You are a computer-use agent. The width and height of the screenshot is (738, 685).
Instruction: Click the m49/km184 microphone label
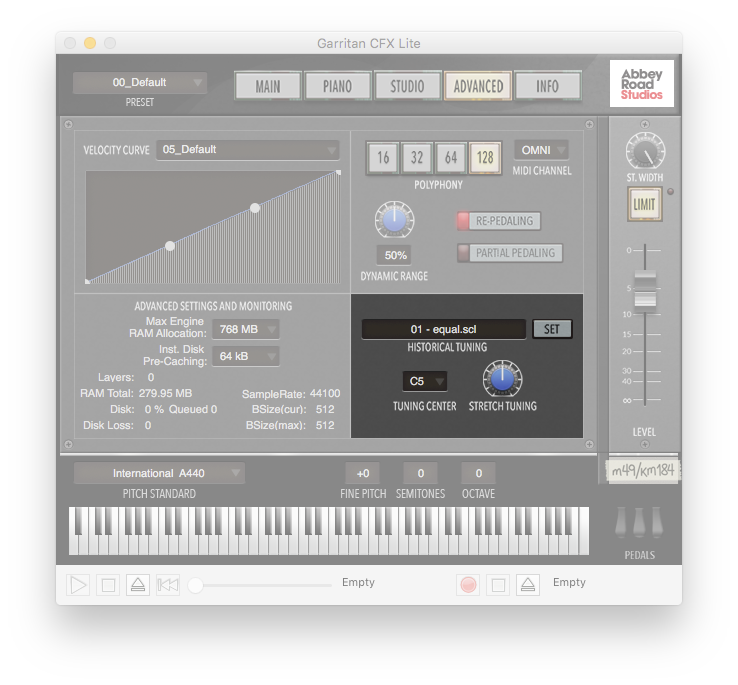pyautogui.click(x=642, y=470)
